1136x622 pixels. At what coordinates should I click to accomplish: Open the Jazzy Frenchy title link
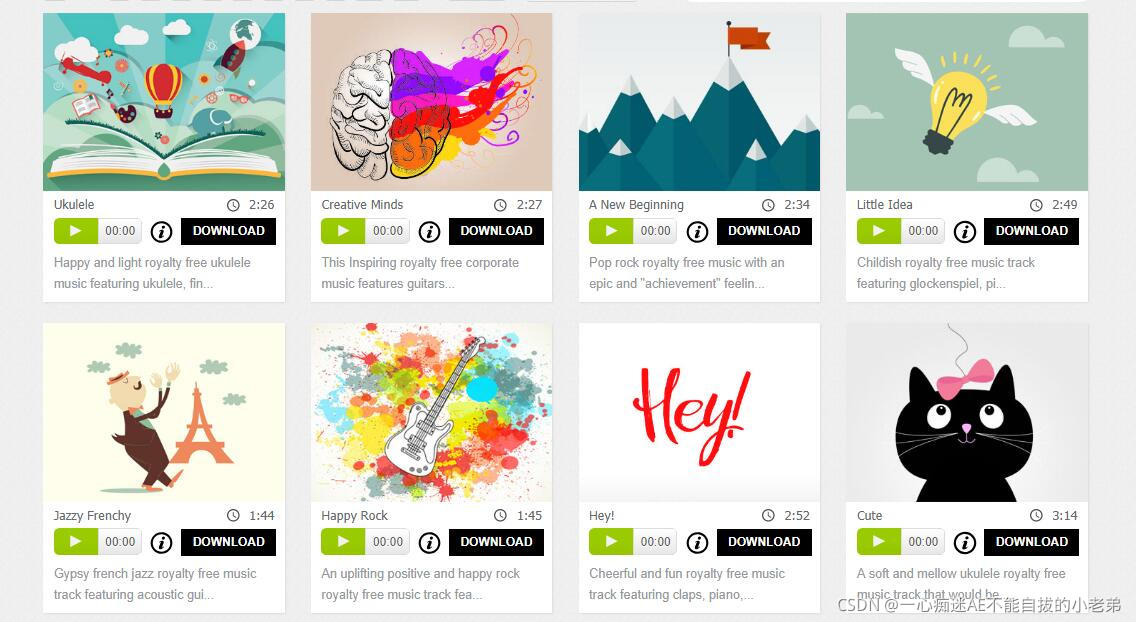click(92, 516)
